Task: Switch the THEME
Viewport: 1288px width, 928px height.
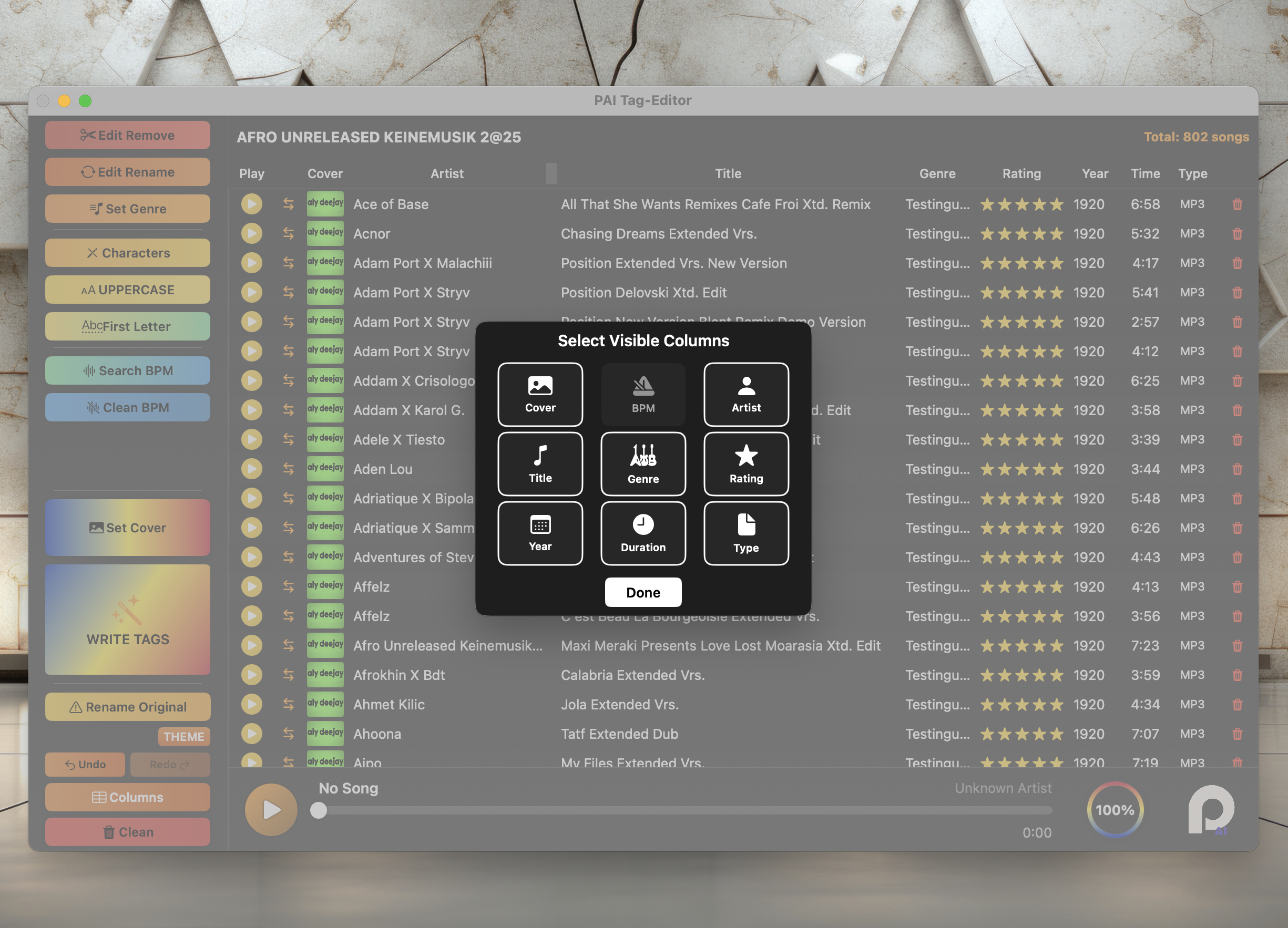Action: point(184,737)
